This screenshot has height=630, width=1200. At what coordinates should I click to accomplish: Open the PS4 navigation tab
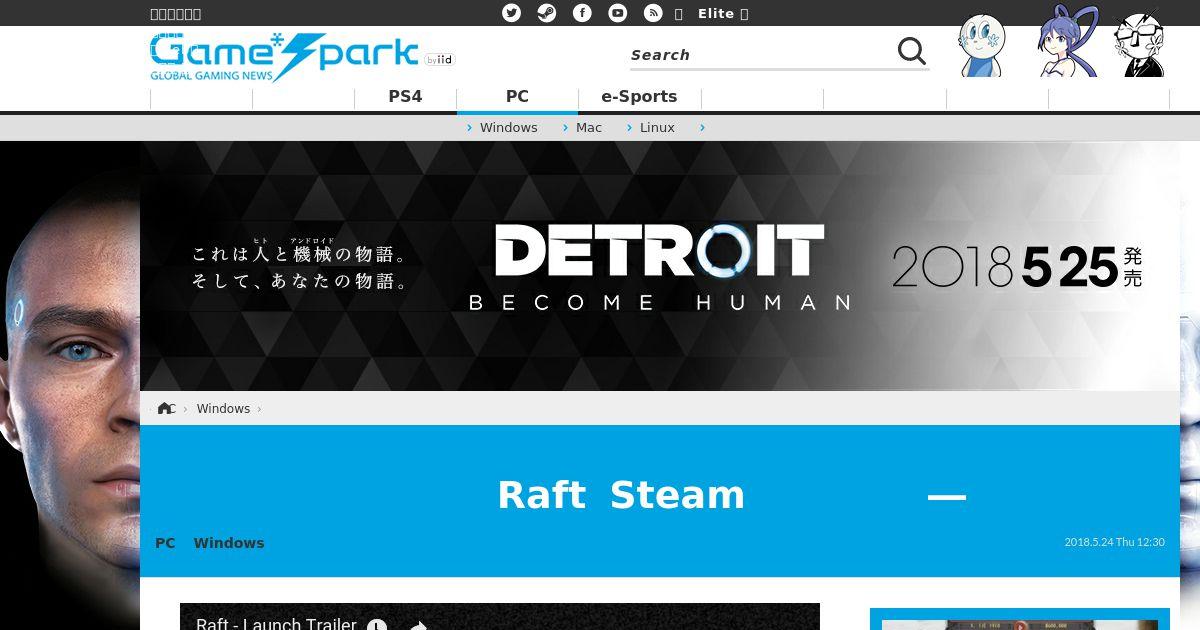tap(405, 97)
